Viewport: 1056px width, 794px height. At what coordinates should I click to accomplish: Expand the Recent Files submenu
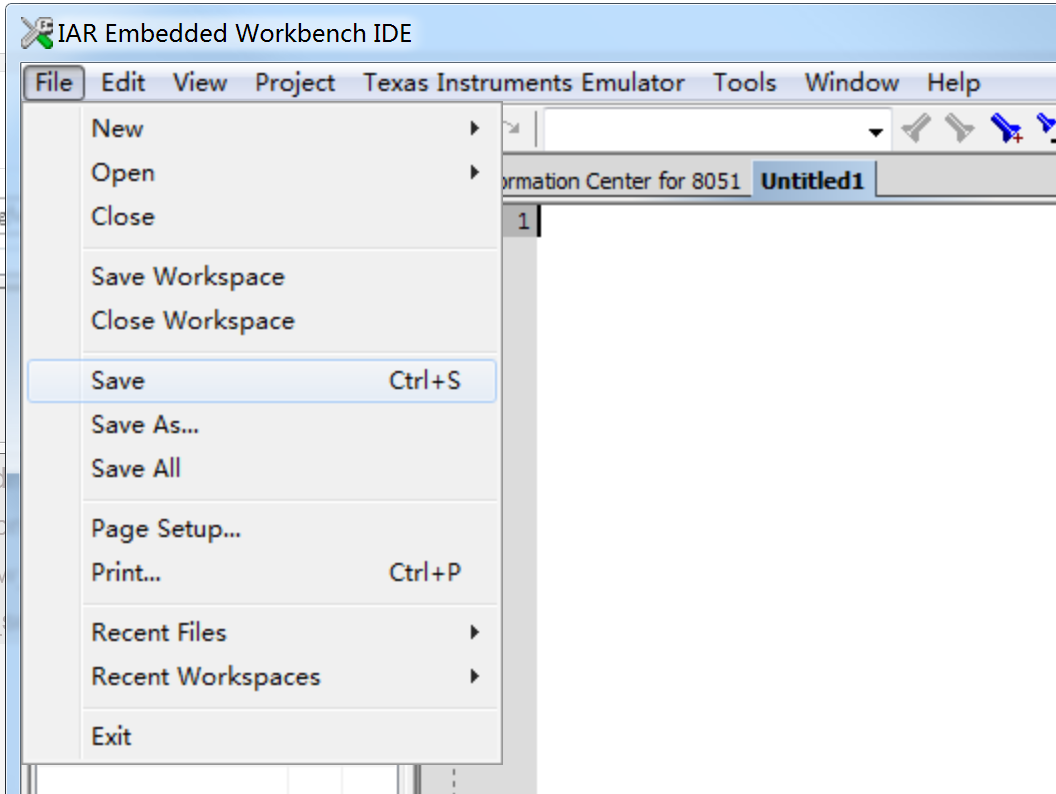(x=263, y=632)
